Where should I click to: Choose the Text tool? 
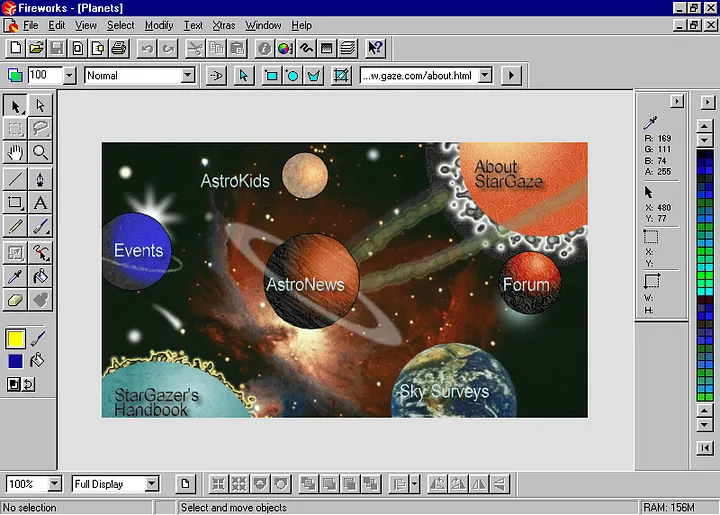(41, 203)
